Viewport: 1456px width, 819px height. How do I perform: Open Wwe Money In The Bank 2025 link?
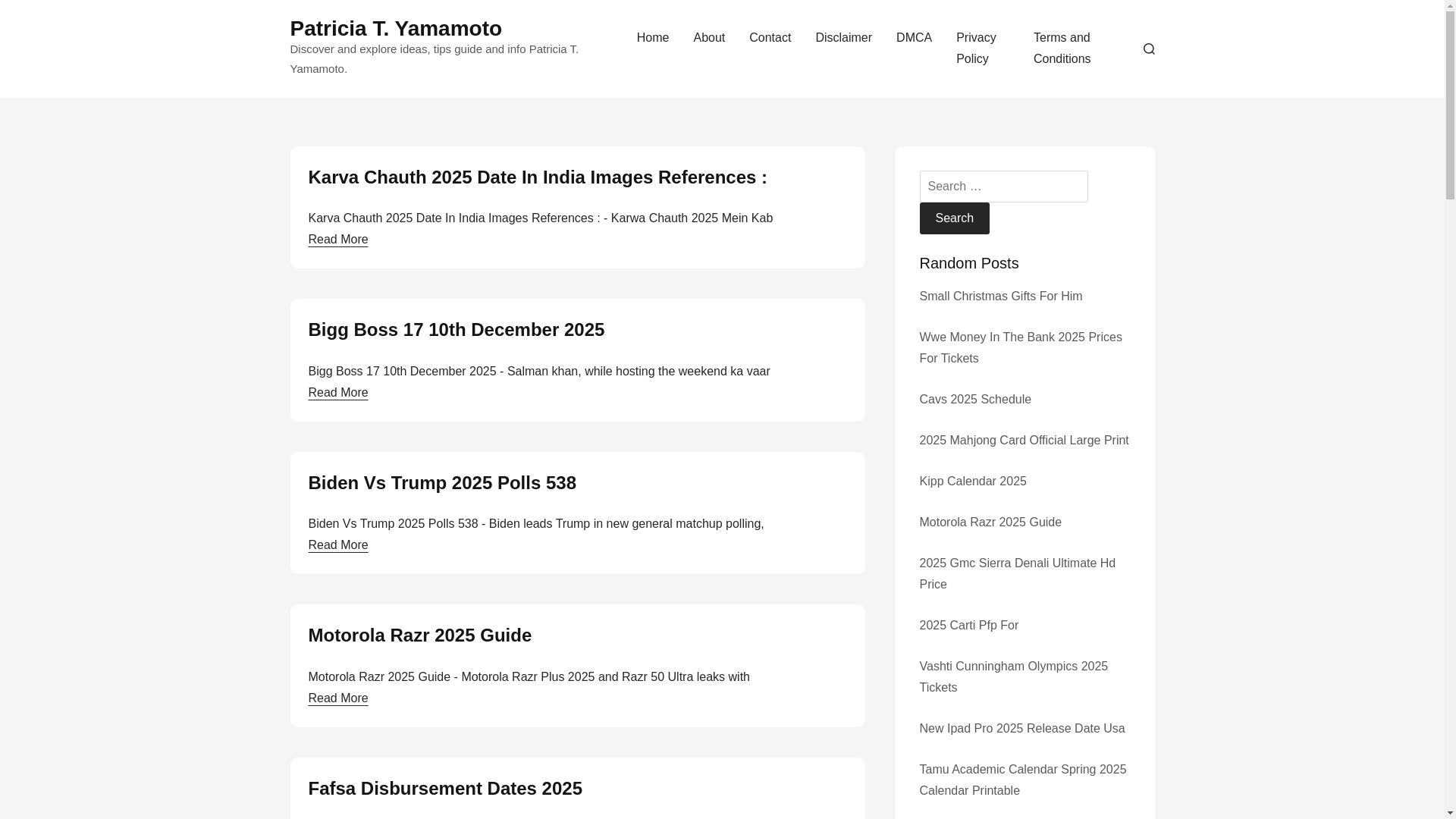[1021, 348]
